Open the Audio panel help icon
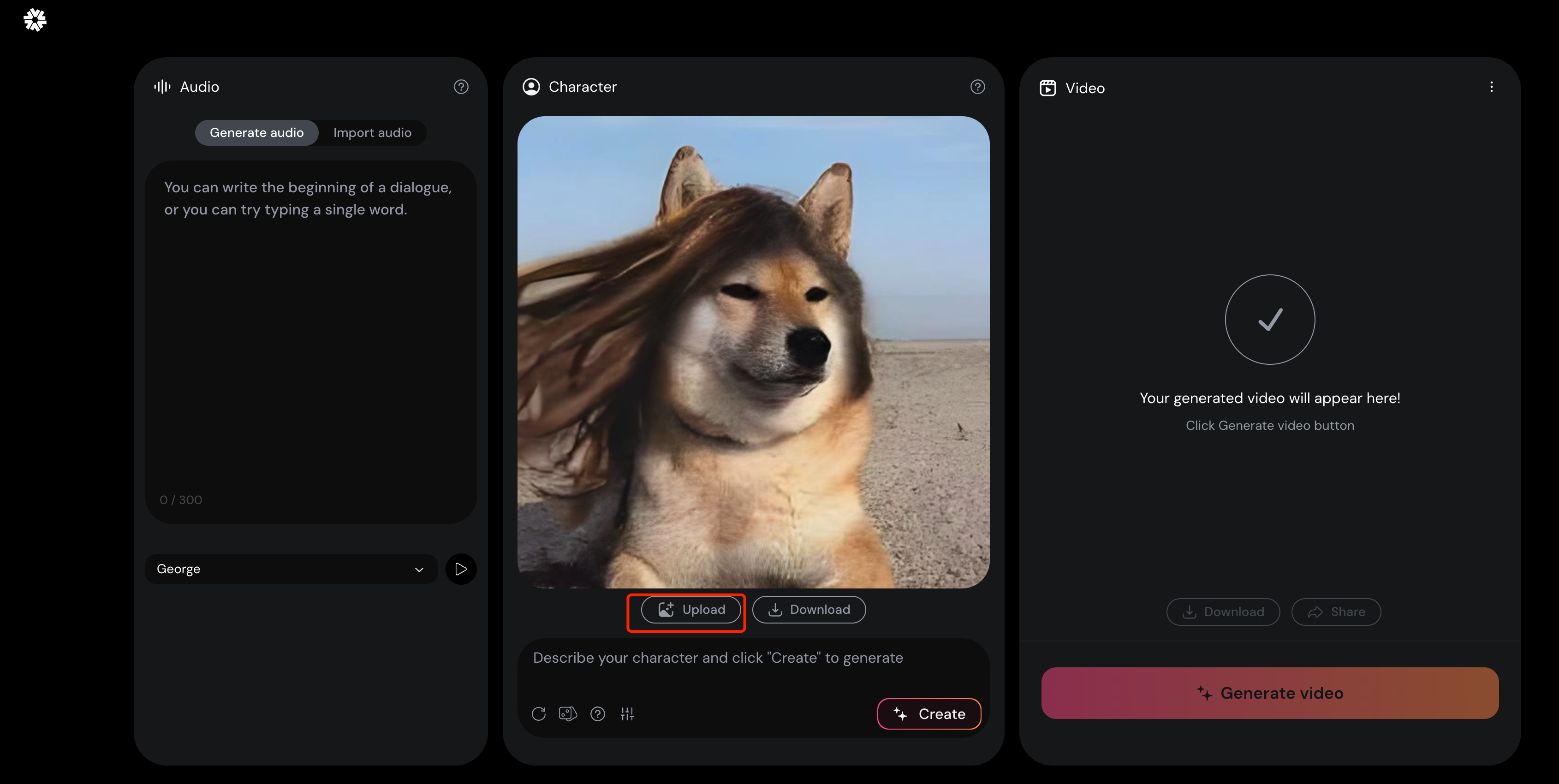 point(461,87)
